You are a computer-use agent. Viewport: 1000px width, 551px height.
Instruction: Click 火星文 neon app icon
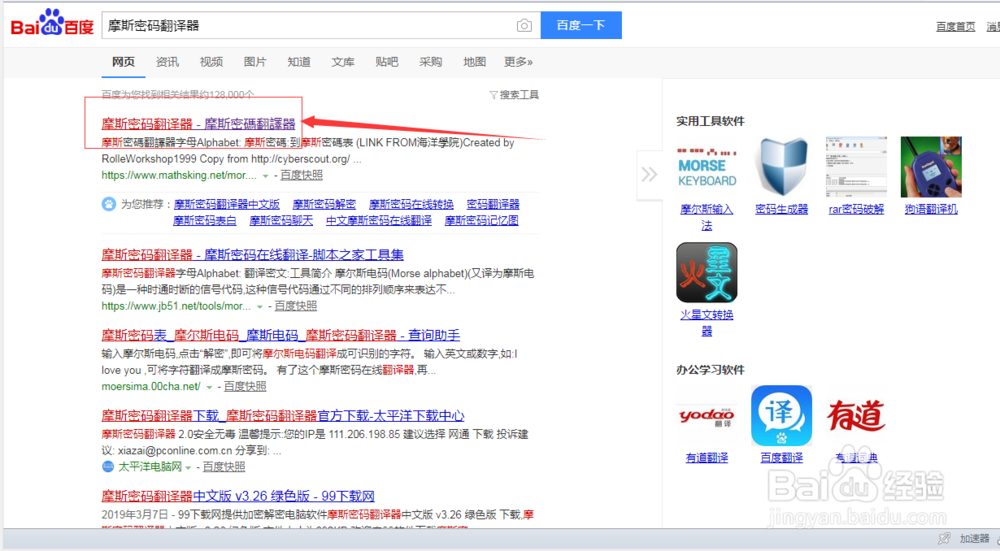pos(707,272)
